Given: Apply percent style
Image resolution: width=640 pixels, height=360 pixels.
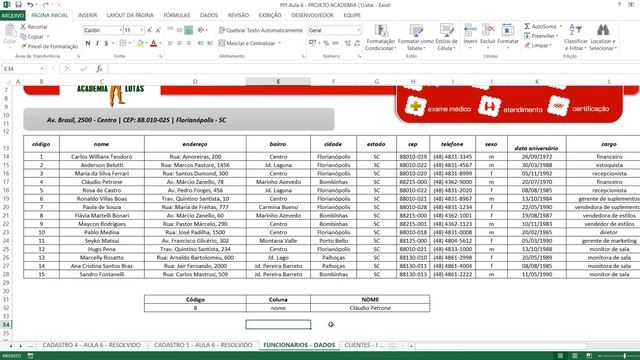Looking at the screenshot, I should coord(326,43).
